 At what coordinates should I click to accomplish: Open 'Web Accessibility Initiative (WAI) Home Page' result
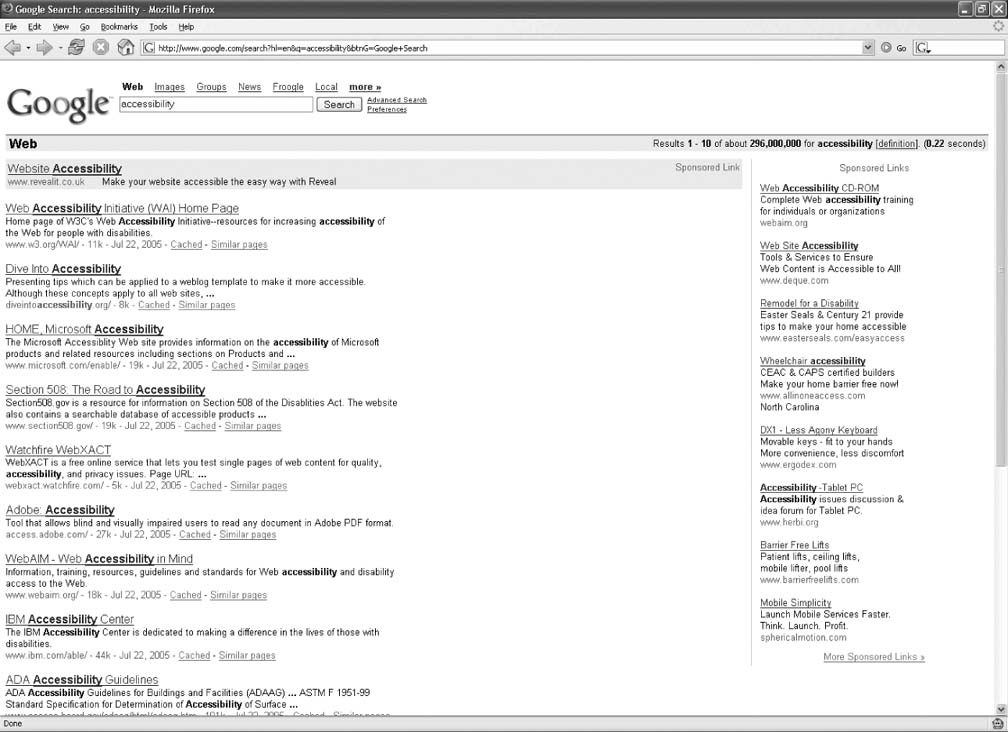click(122, 208)
